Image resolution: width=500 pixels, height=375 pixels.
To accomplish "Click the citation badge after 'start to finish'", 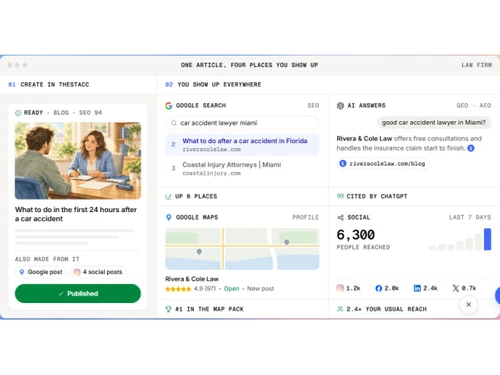I will [x=471, y=148].
